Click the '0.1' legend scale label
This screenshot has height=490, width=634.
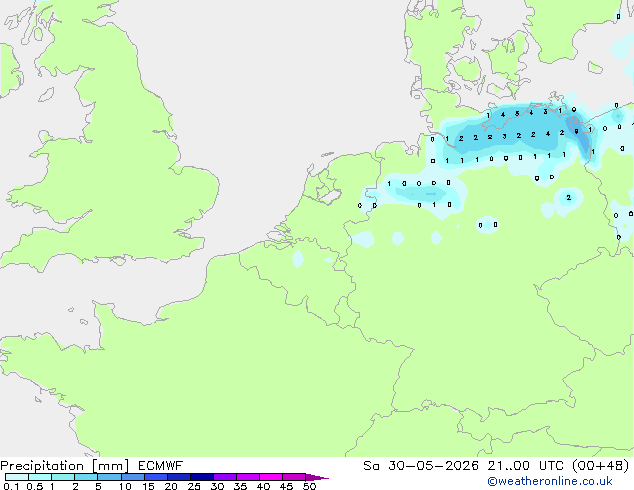click(11, 486)
